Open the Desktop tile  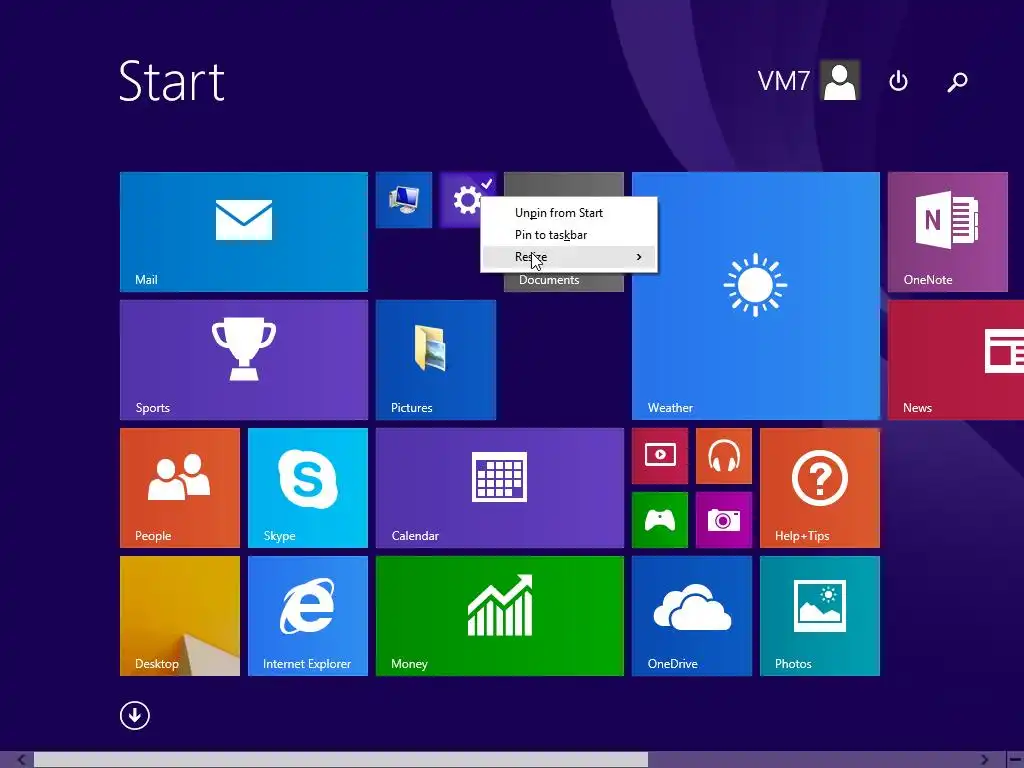tap(180, 616)
